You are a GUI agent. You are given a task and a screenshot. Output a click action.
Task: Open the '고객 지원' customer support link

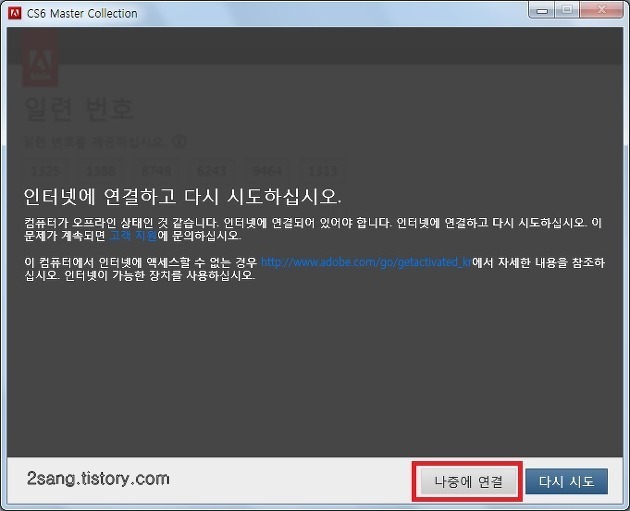click(133, 235)
